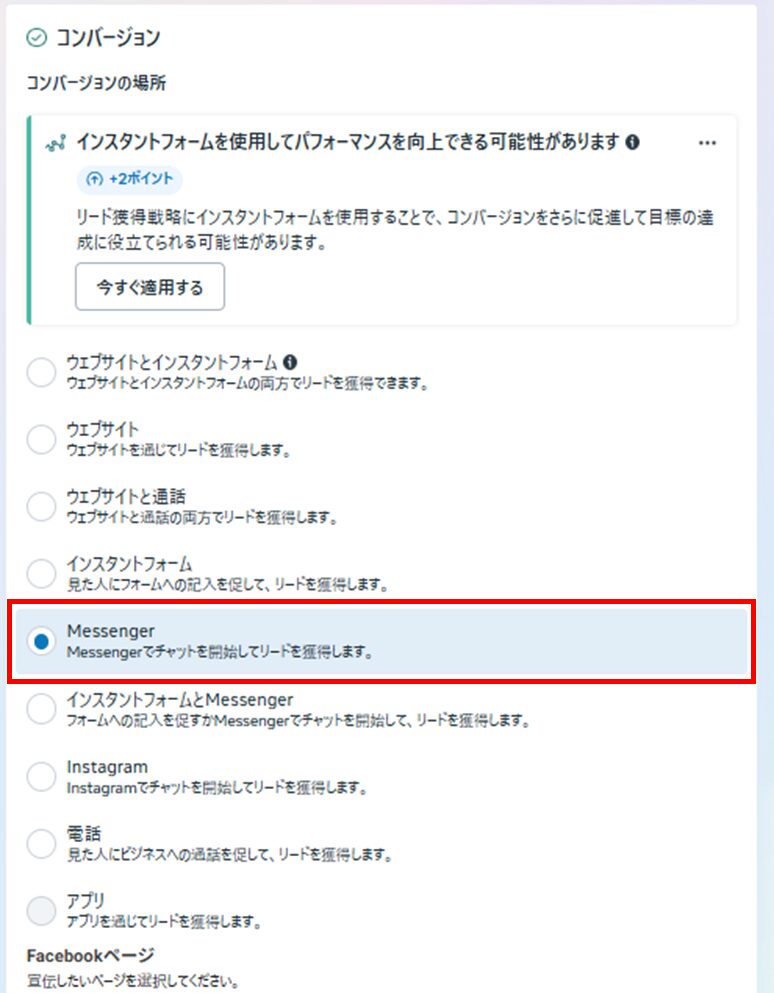The width and height of the screenshot is (774, 993).
Task: Select the ウェブサイトとインスタントフォーム radio button
Action: click(41, 372)
